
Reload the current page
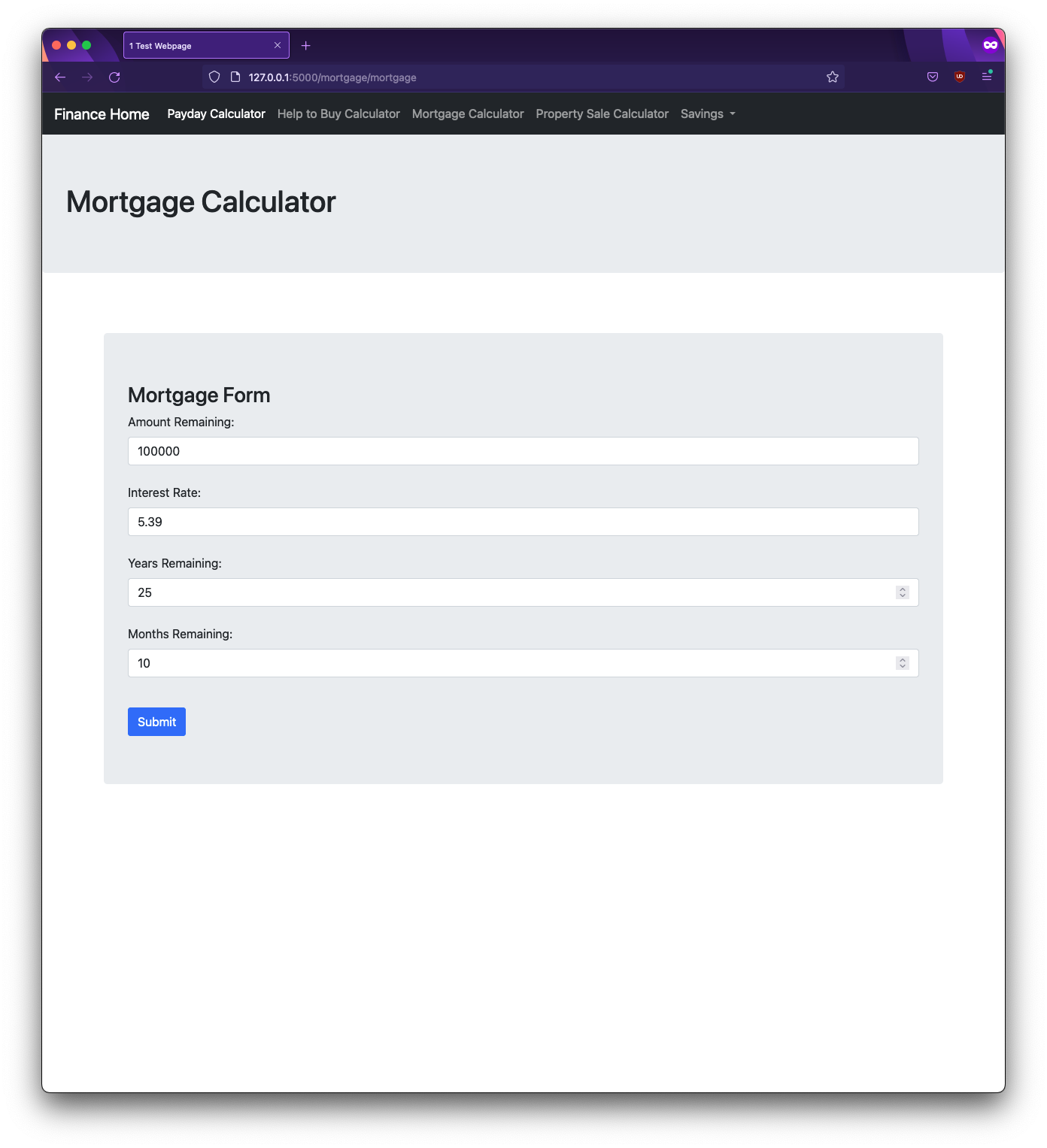pyautogui.click(x=114, y=77)
